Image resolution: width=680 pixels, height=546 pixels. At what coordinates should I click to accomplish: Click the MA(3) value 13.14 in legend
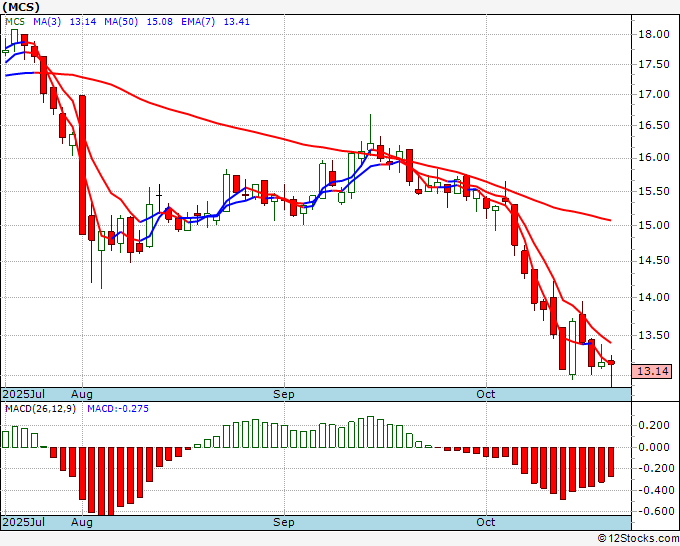point(83,22)
